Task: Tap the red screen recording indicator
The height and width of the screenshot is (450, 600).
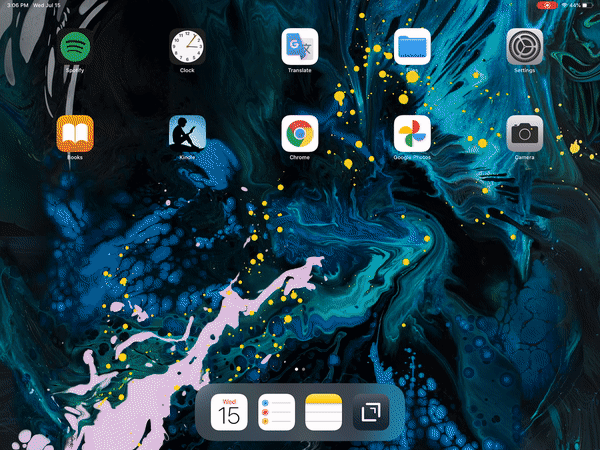Action: tap(546, 6)
